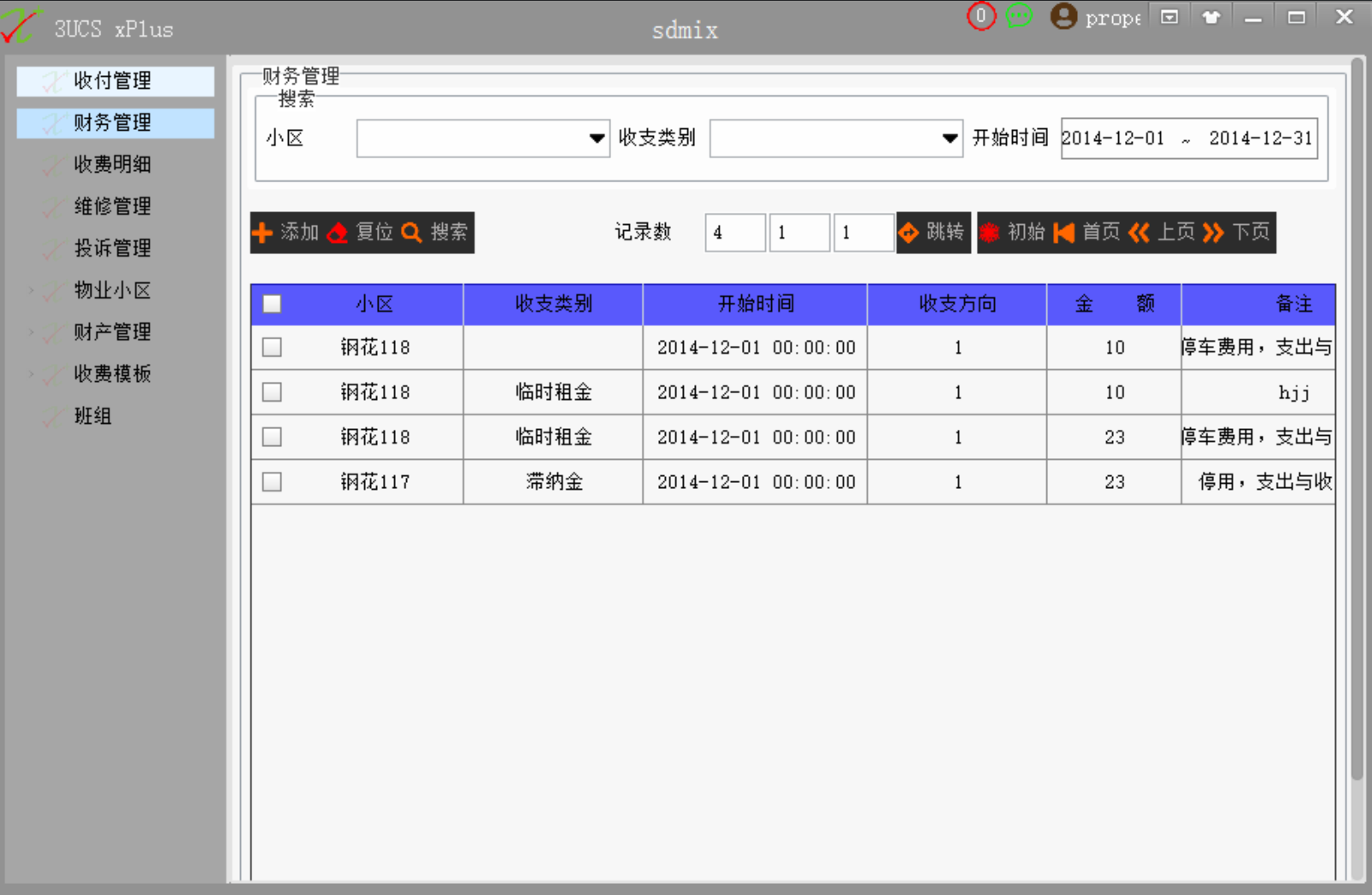Check the first 钢花118 row checkbox
Image resolution: width=1372 pixels, height=895 pixels.
tap(271, 347)
